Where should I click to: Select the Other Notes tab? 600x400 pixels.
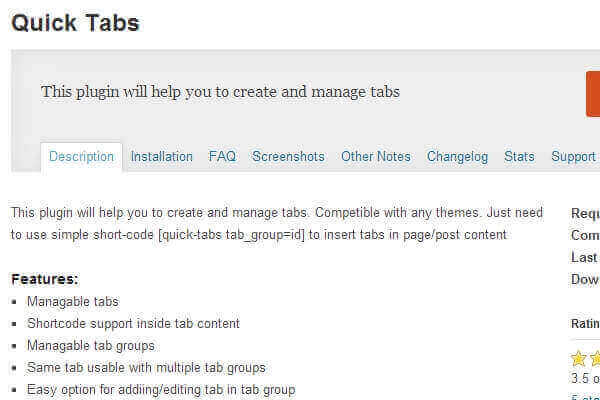[x=376, y=157]
